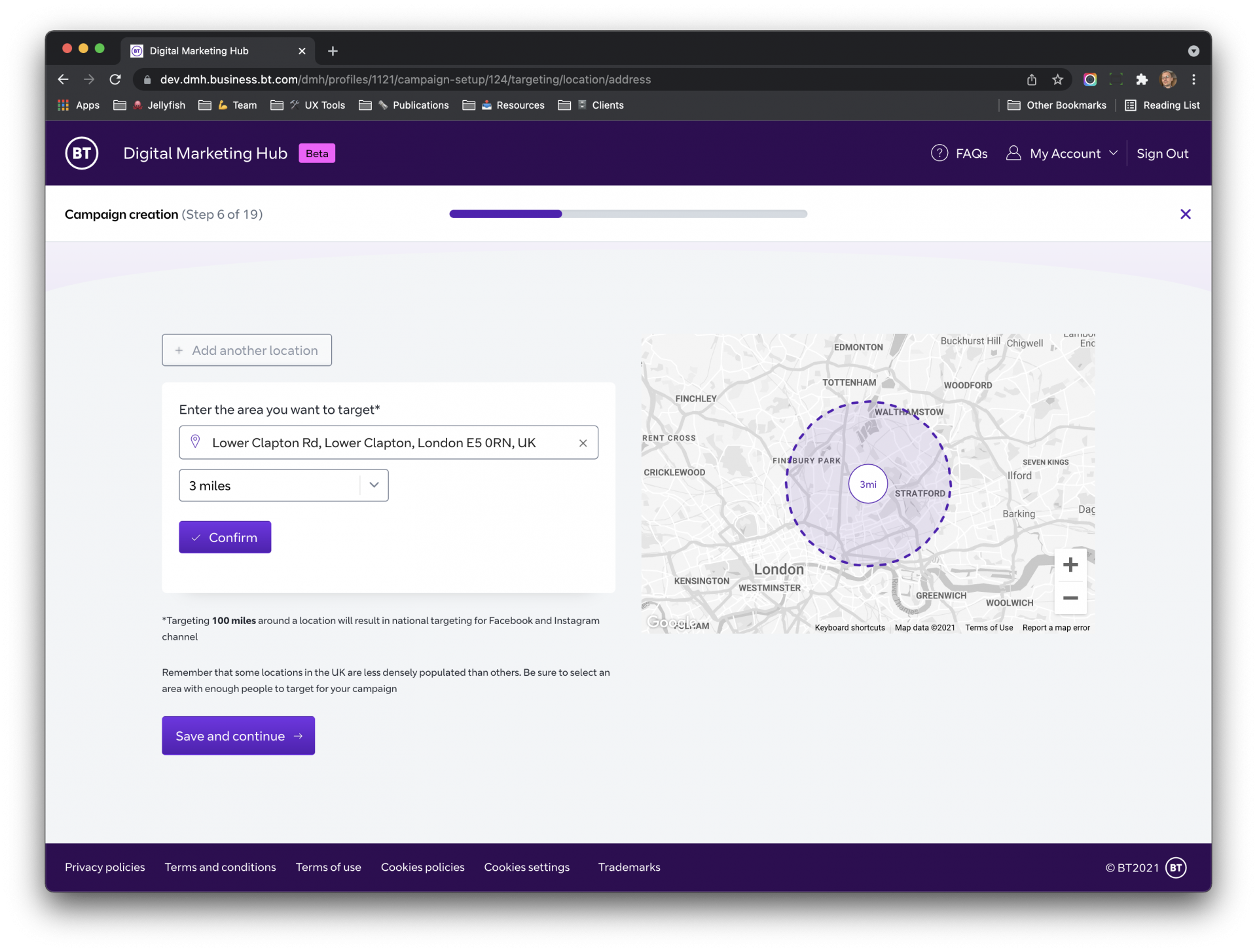Screen dimensions: 1257x952
Task: Open Team bookmark folder
Action: coord(228,105)
